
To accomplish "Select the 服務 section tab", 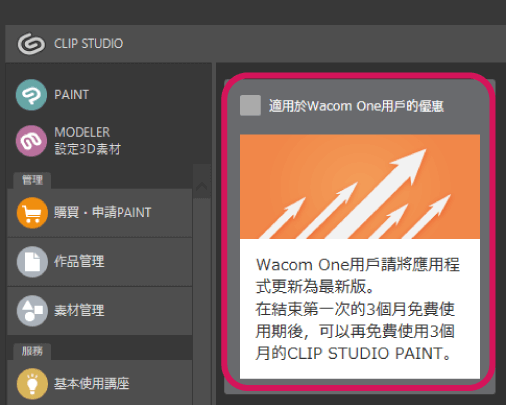I will (32, 351).
